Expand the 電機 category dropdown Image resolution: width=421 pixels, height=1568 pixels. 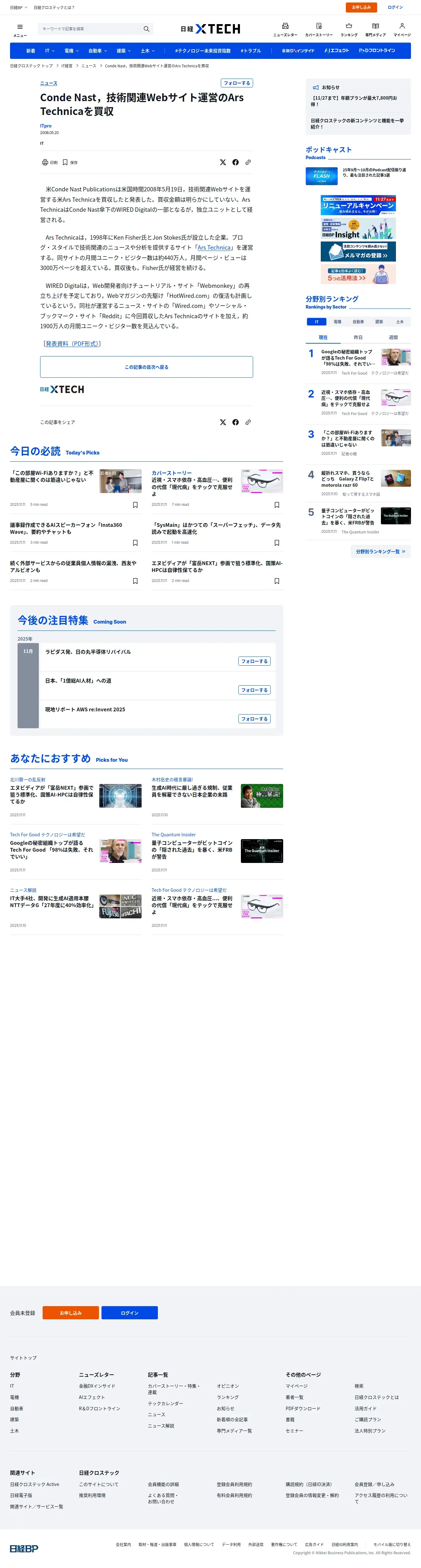71,50
